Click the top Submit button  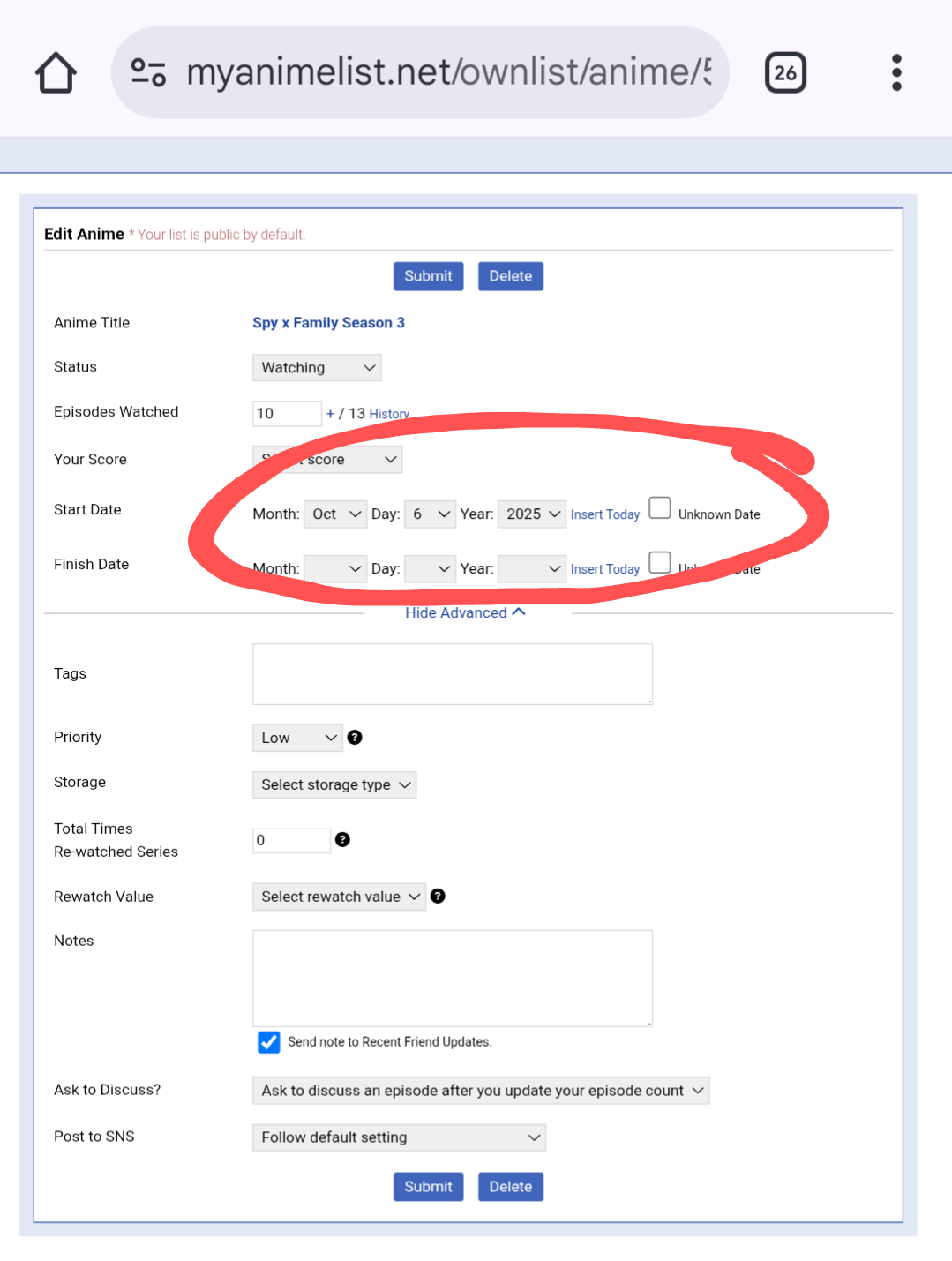click(x=428, y=276)
